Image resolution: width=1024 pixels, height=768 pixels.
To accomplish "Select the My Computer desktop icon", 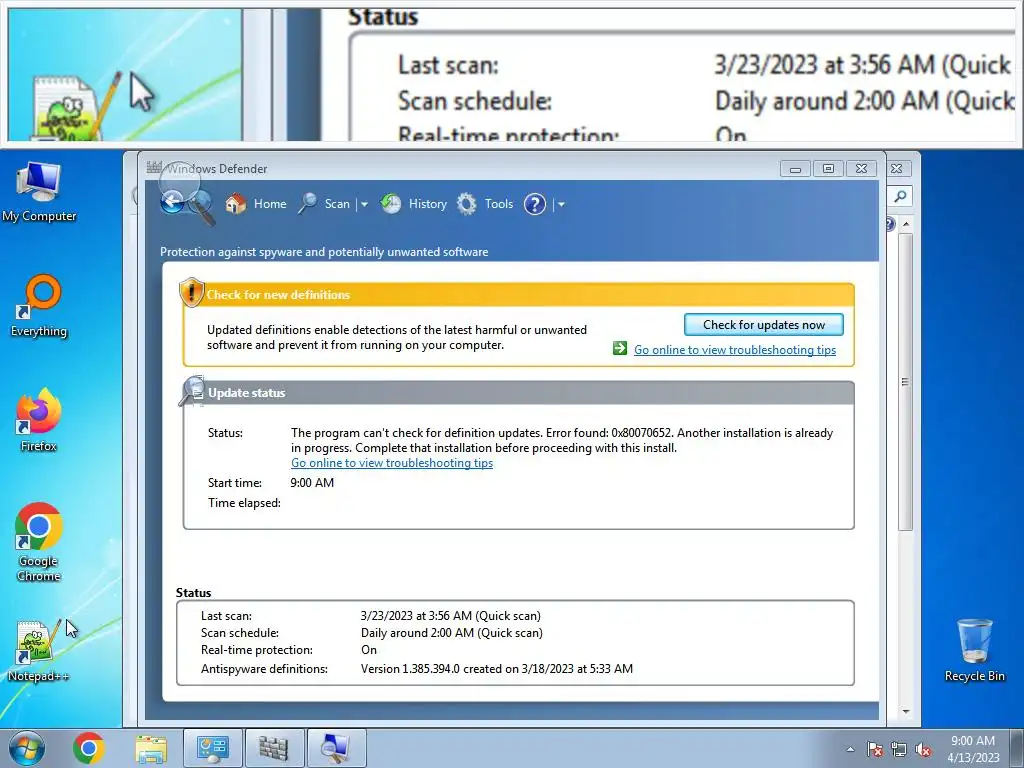I will (x=39, y=191).
